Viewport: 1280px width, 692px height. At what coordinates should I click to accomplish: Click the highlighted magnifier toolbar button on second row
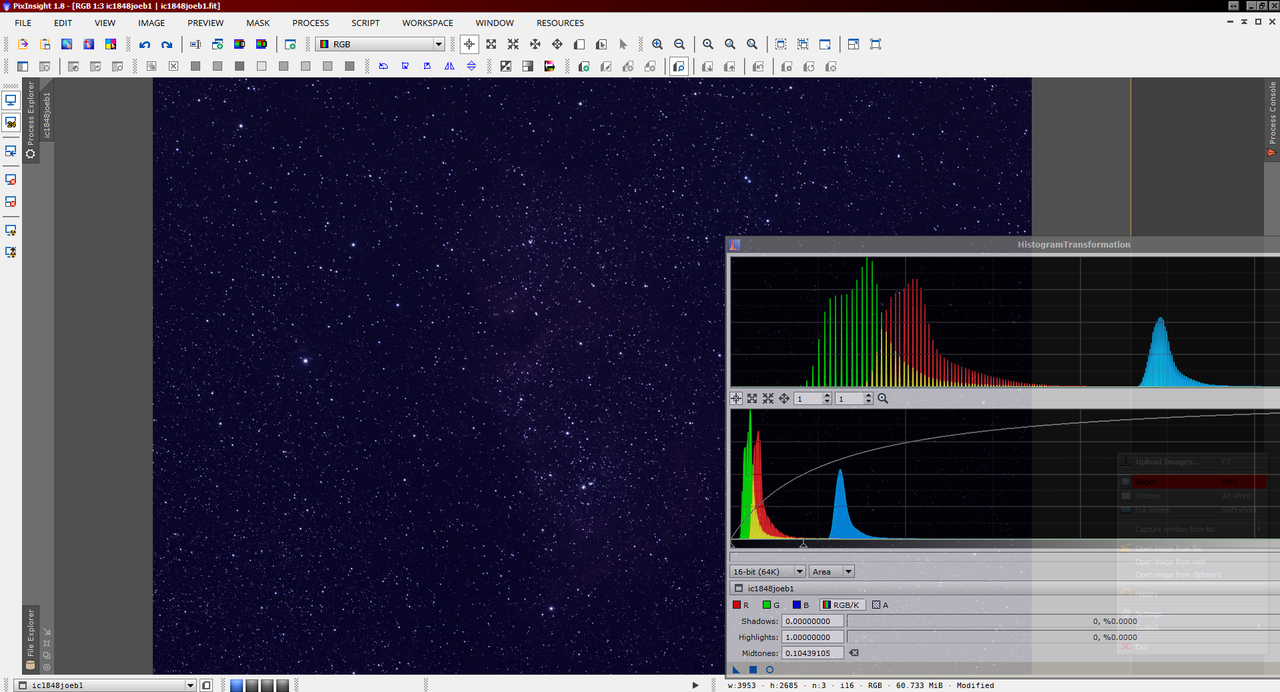[679, 66]
